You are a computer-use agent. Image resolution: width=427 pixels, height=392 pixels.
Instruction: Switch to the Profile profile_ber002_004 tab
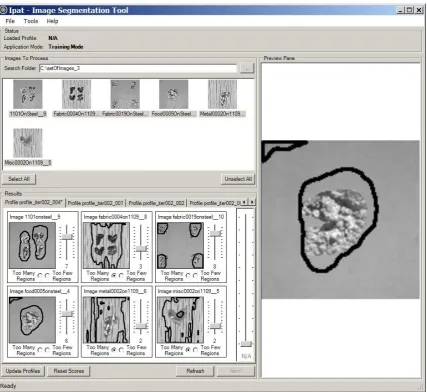pyautogui.click(x=34, y=202)
